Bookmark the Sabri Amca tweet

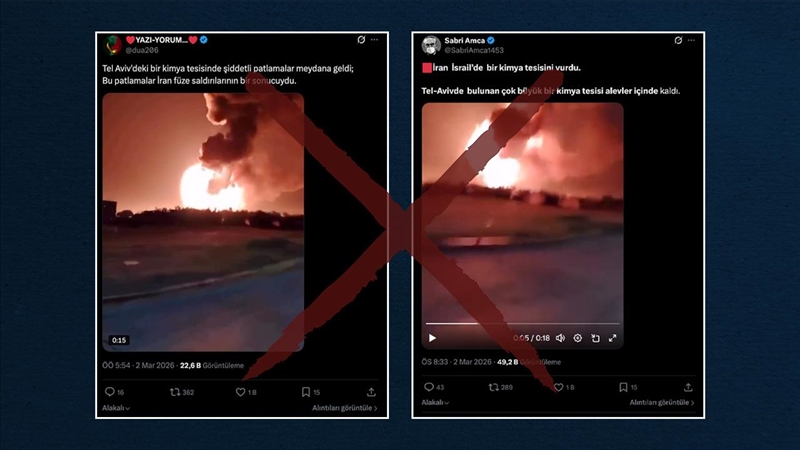(622, 387)
